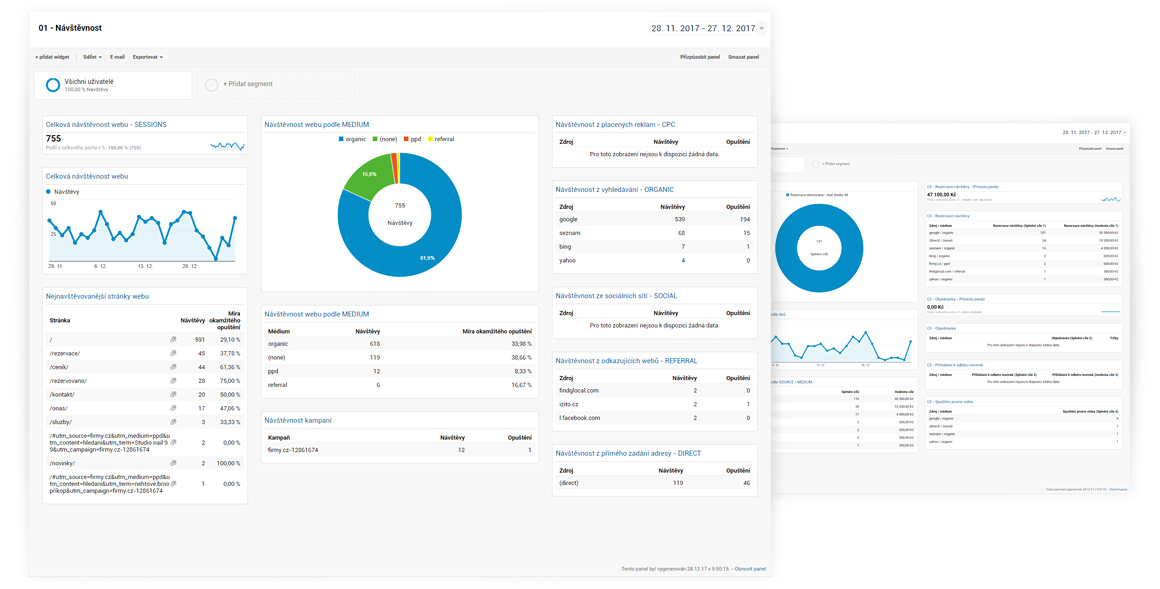The width and height of the screenshot is (1160, 589).
Task: Click the external link icon for /cenik/
Action: point(173,367)
